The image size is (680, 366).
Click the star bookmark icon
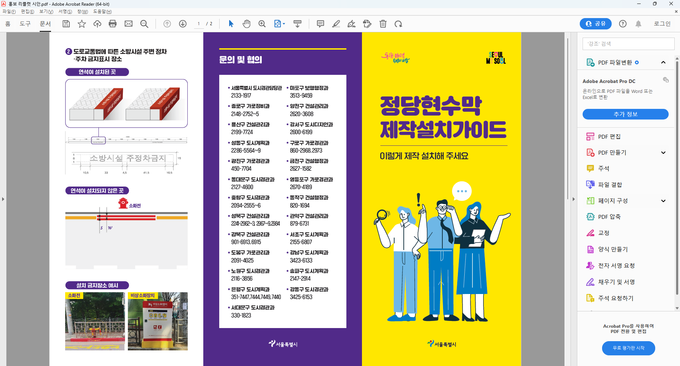(82, 24)
